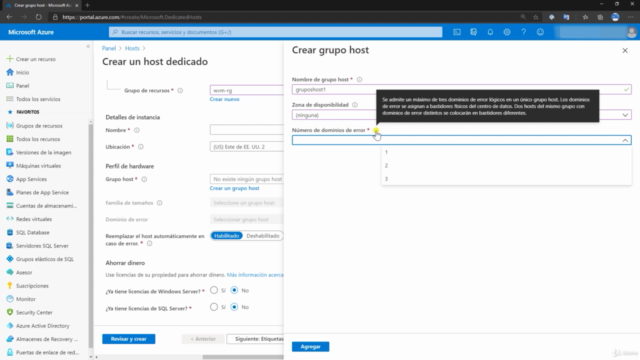Open the notifications bell
Screen dimensions: 640x360
coord(490,32)
